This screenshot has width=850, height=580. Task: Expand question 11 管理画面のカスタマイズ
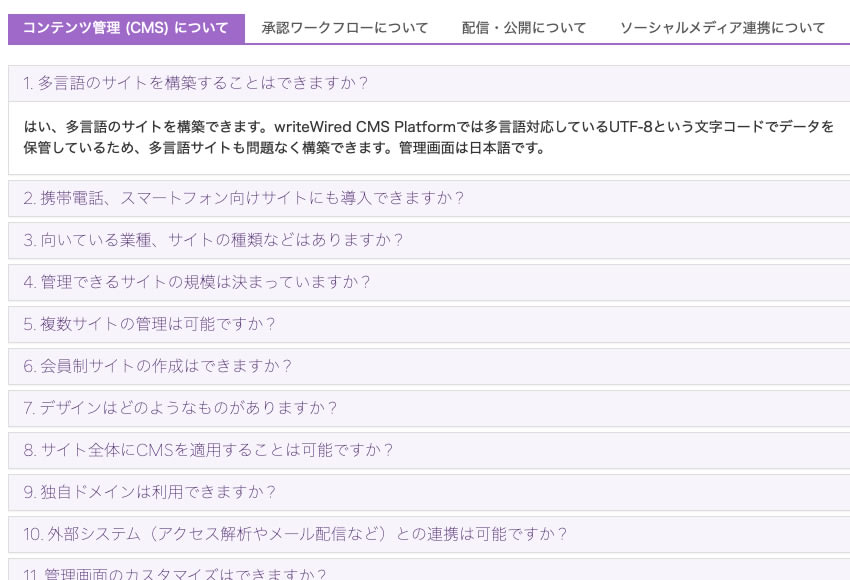tap(429, 570)
